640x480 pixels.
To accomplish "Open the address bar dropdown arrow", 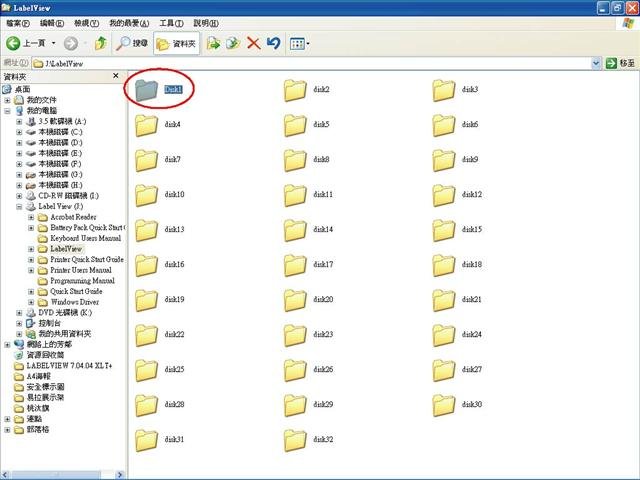I will pos(596,63).
